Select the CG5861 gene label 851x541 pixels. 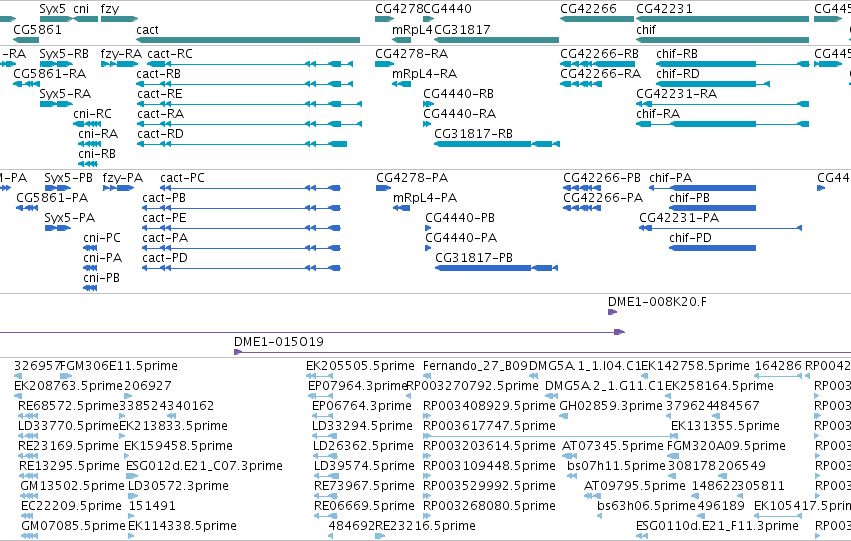pos(37,30)
